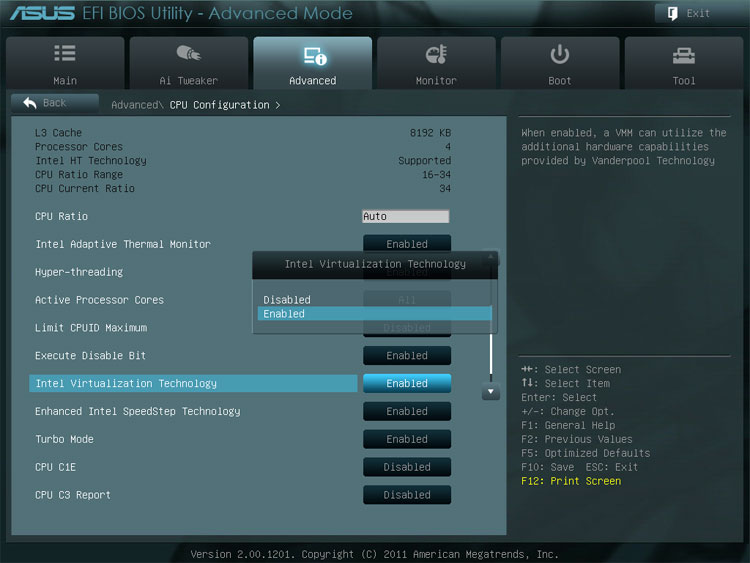Select the CPU C3 Report label

pos(73,495)
